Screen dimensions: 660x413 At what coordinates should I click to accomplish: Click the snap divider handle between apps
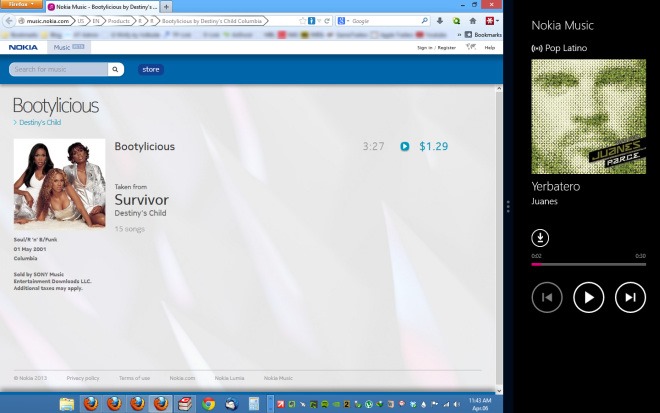pyautogui.click(x=508, y=207)
